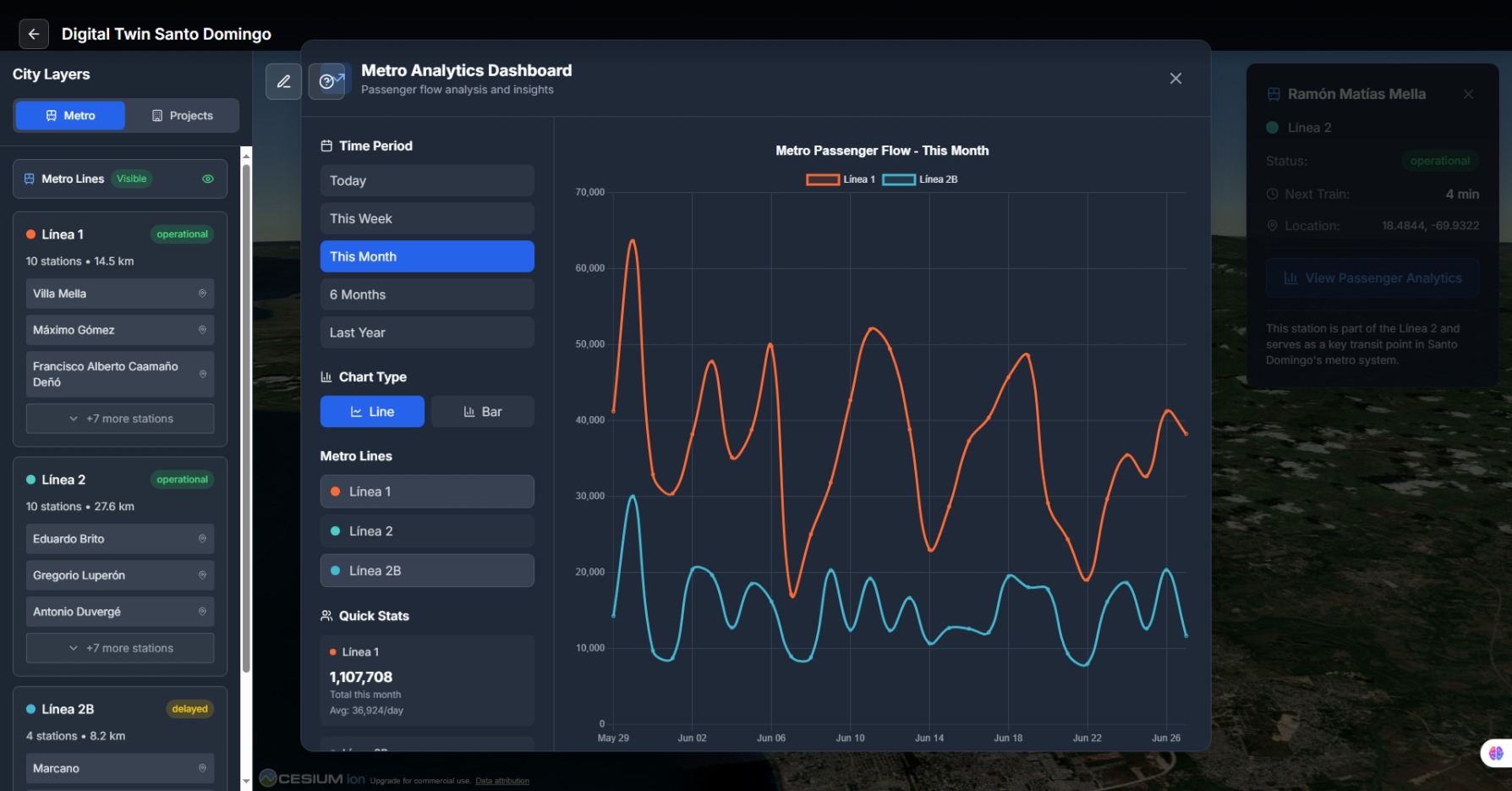The image size is (1512, 791).
Task: Switch to the Projects tab
Action: [x=182, y=115]
